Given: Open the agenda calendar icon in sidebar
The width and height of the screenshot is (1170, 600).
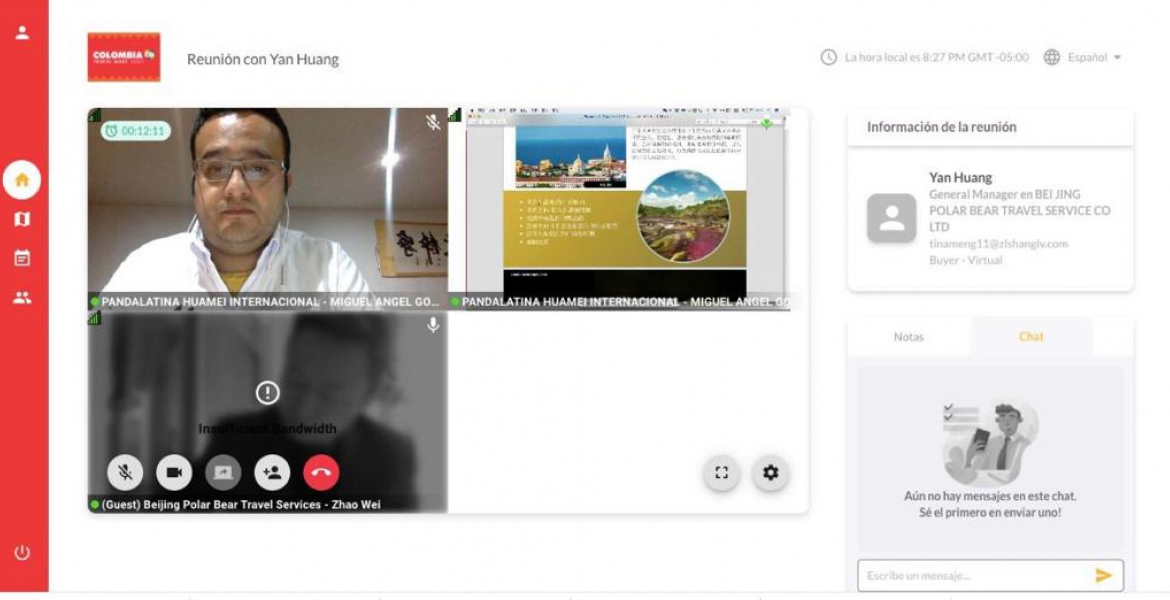Looking at the screenshot, I should pyautogui.click(x=22, y=258).
